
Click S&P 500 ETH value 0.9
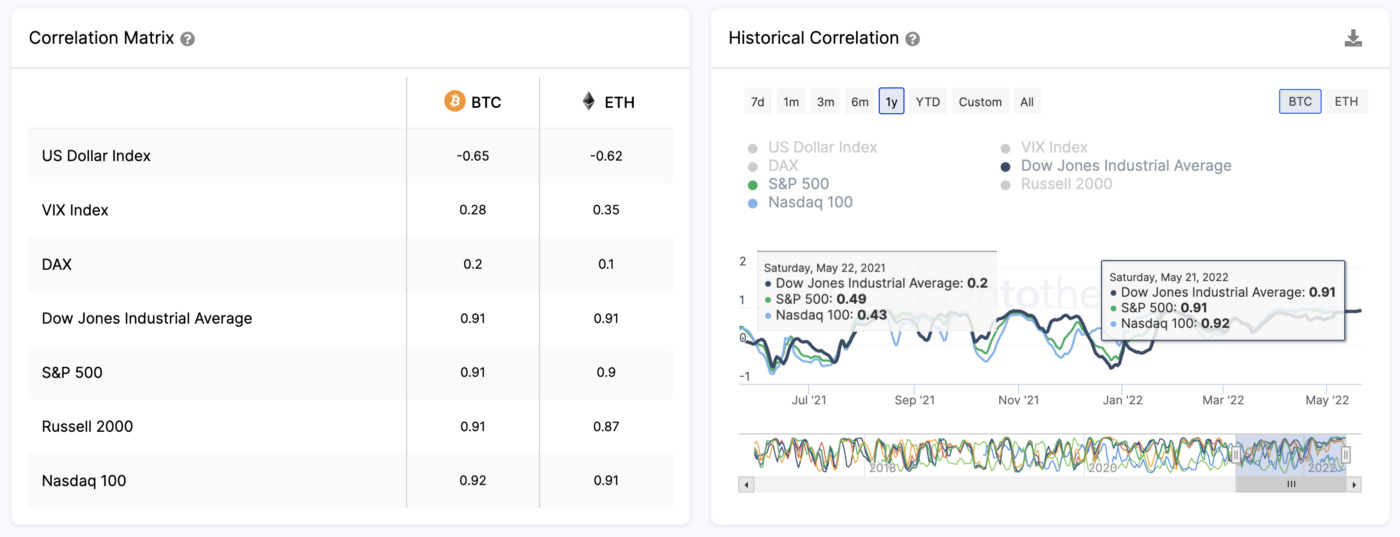[606, 372]
